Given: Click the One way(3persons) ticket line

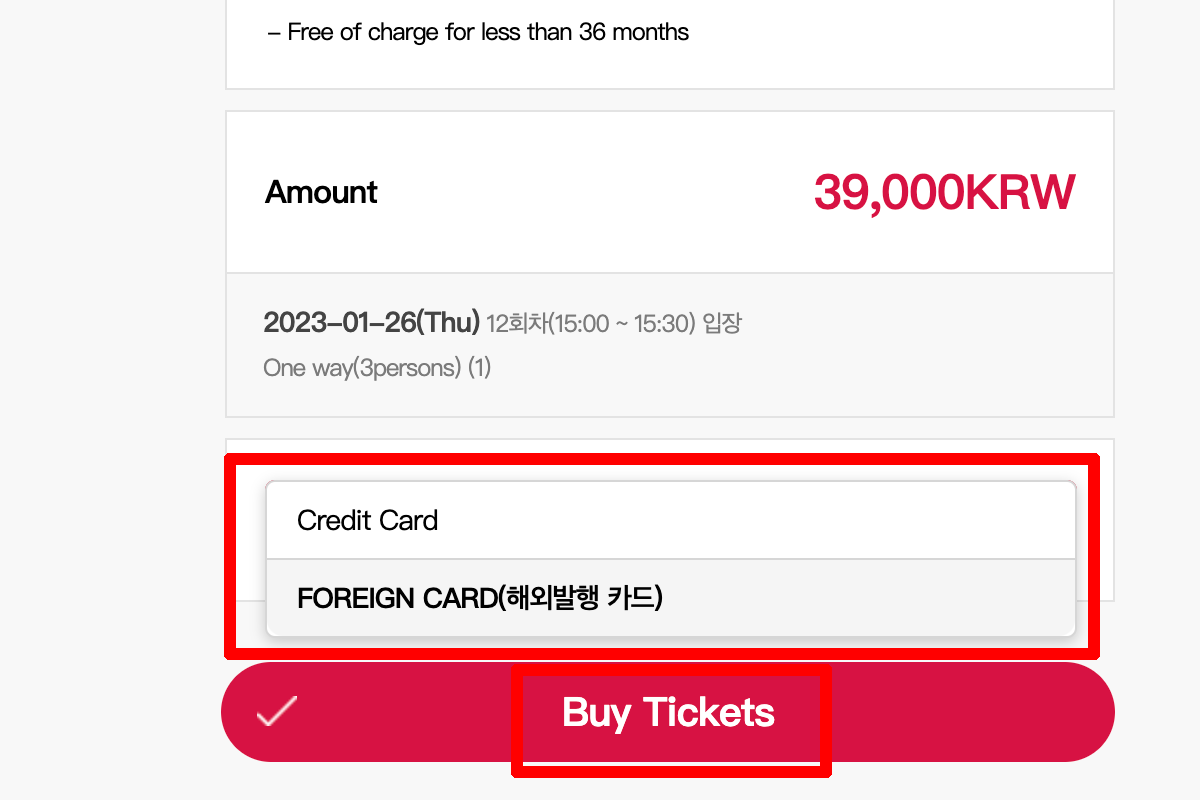Looking at the screenshot, I should [x=376, y=368].
